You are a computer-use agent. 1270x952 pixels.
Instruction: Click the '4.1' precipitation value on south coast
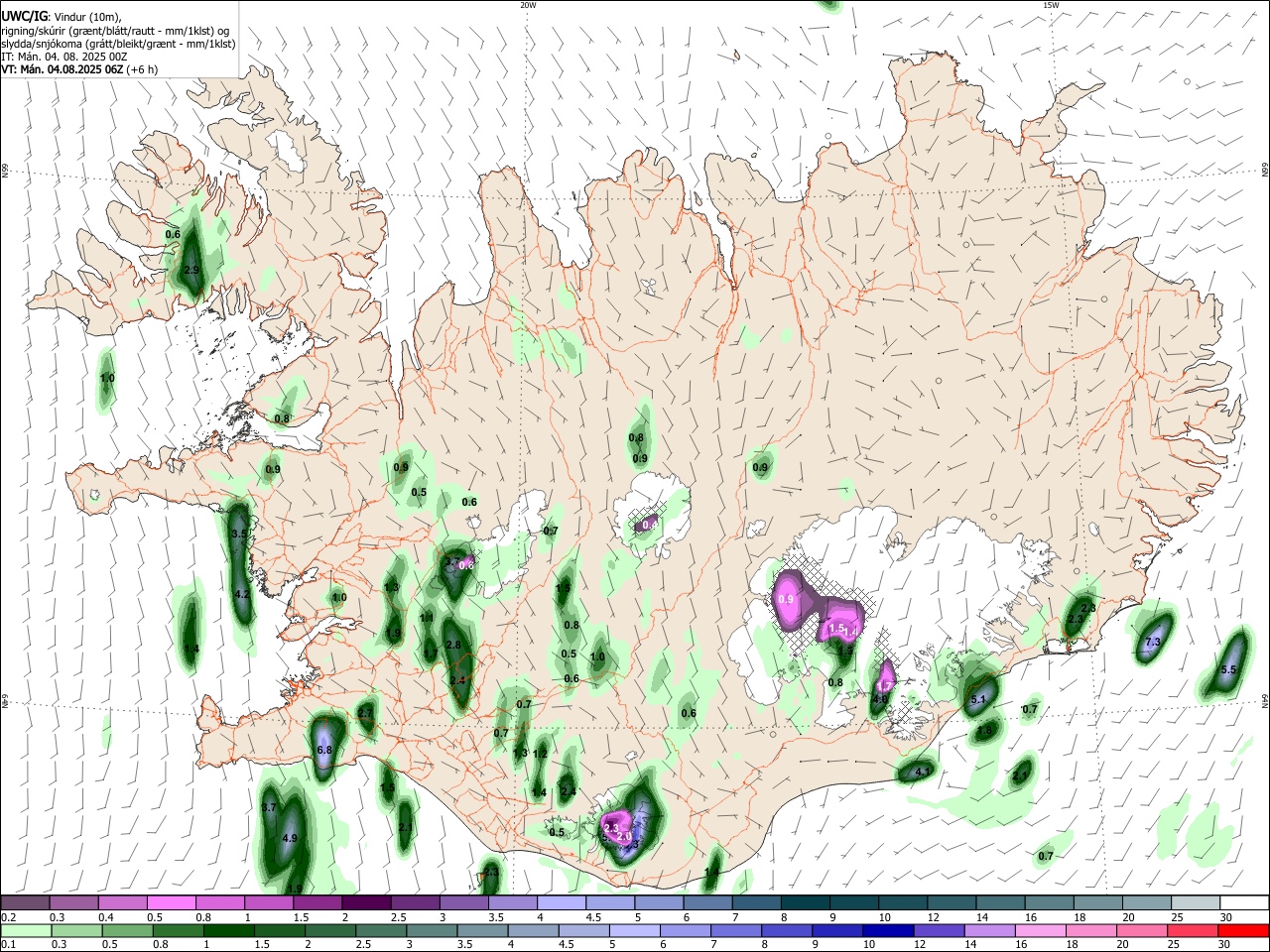(x=923, y=771)
